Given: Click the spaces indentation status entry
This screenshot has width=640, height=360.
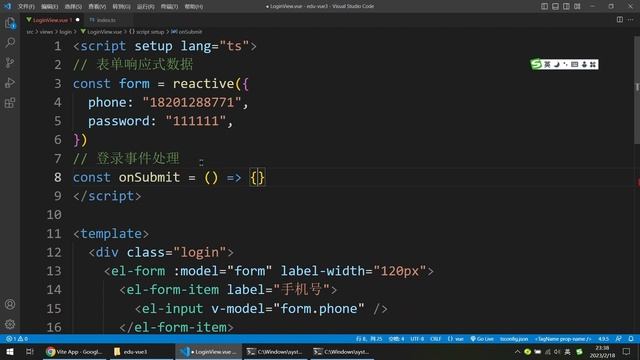Looking at the screenshot, I should pos(396,339).
